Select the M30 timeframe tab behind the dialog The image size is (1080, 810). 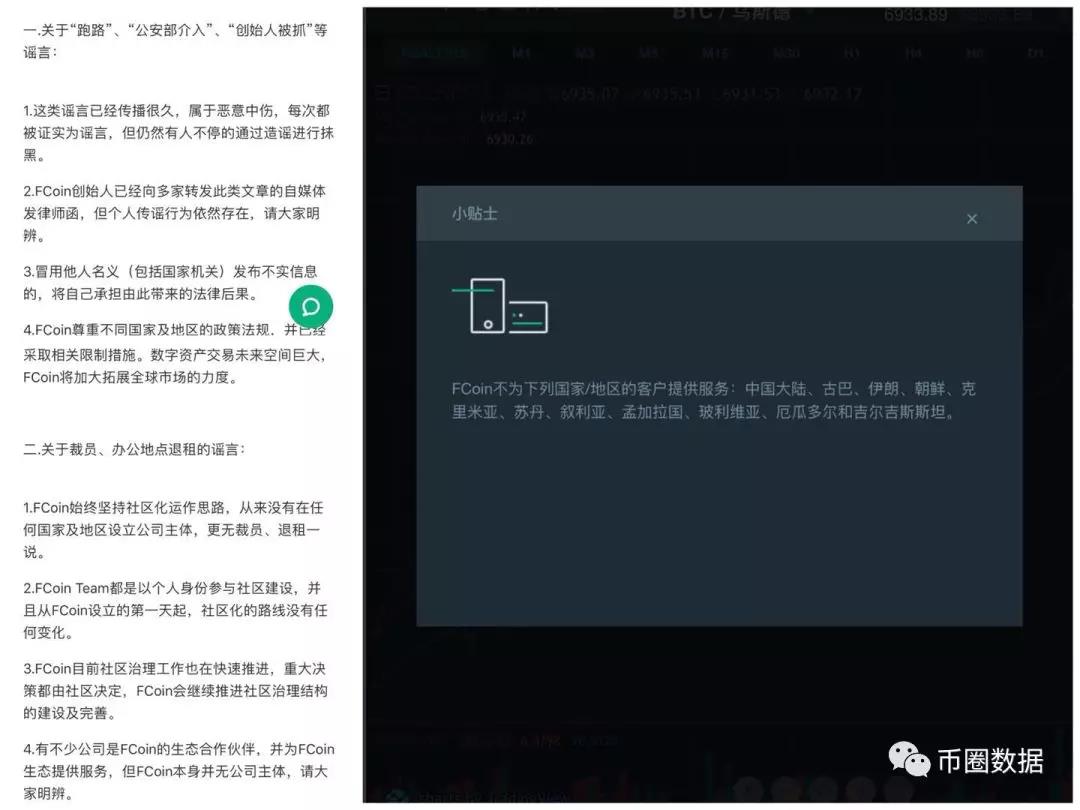(x=786, y=53)
